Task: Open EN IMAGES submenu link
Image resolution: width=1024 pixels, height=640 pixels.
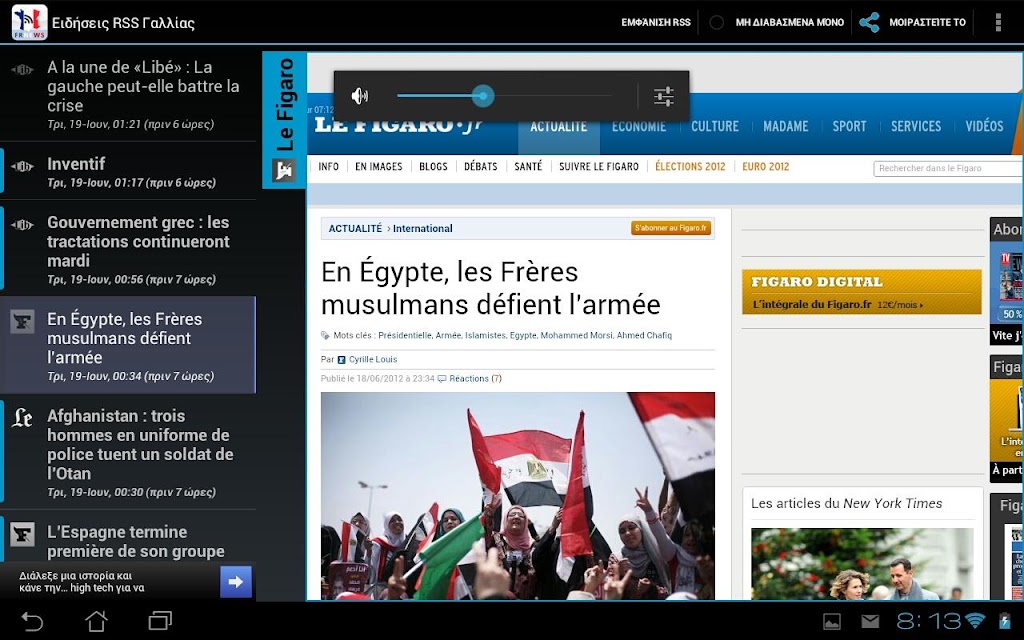Action: pos(379,167)
